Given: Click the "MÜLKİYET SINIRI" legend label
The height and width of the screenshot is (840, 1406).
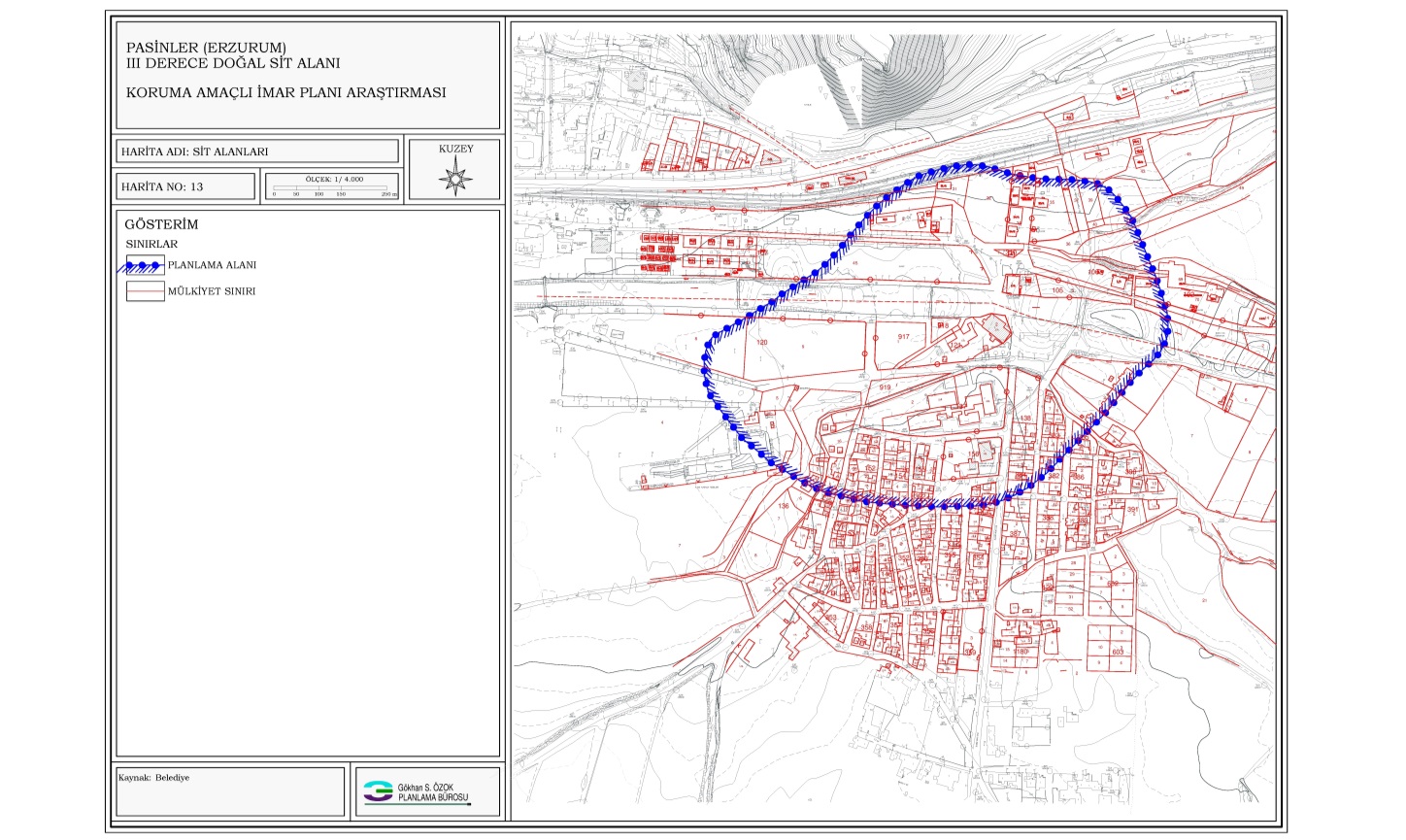Looking at the screenshot, I should [x=212, y=291].
